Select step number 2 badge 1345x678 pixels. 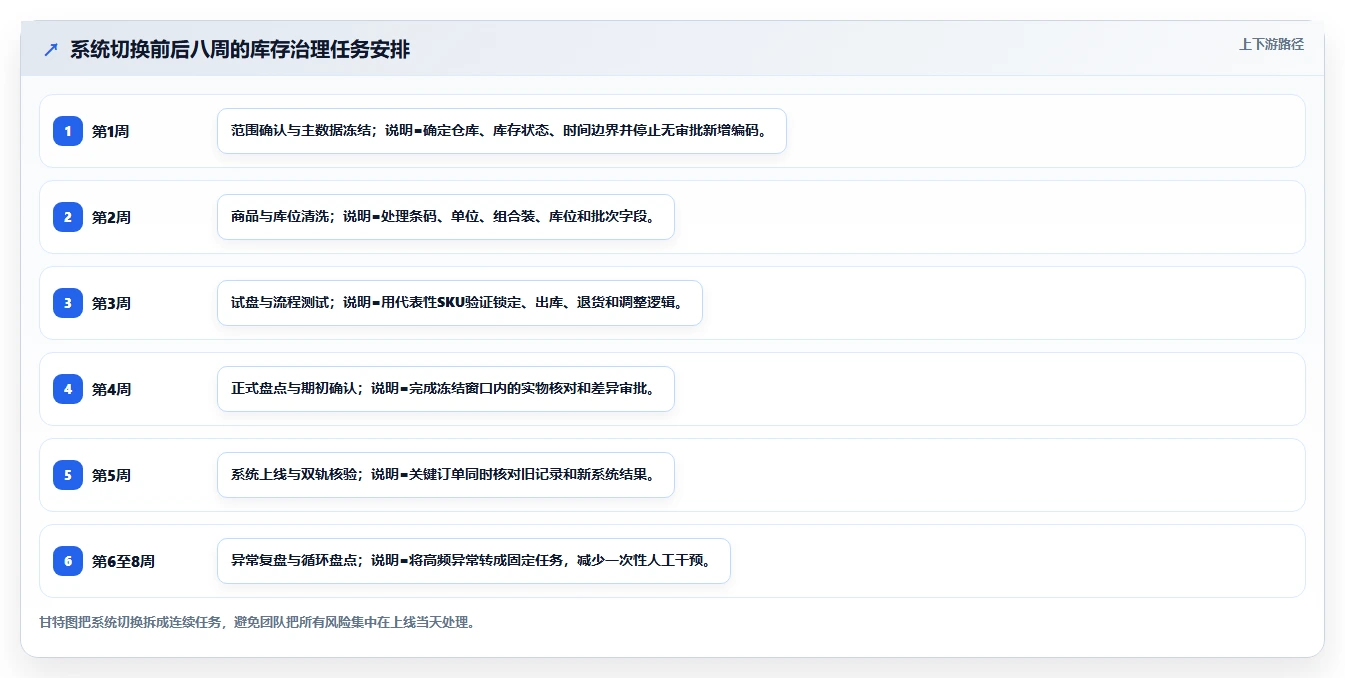coord(68,217)
